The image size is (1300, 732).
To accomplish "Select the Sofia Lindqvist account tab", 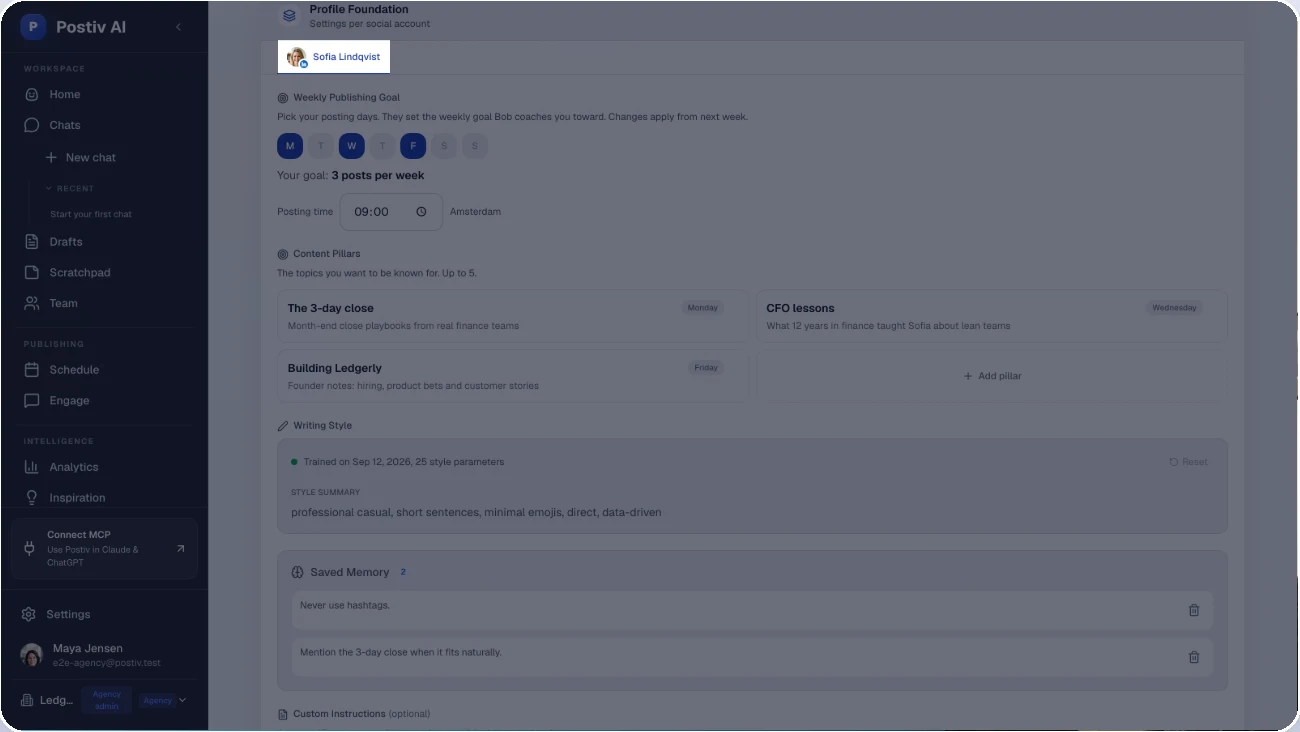I will click(334, 57).
